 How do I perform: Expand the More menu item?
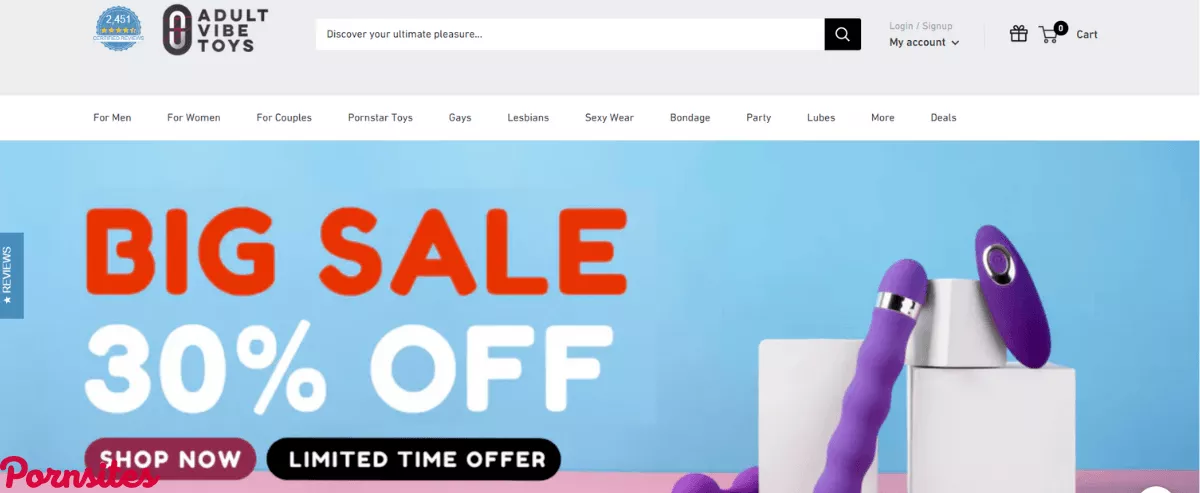(882, 118)
